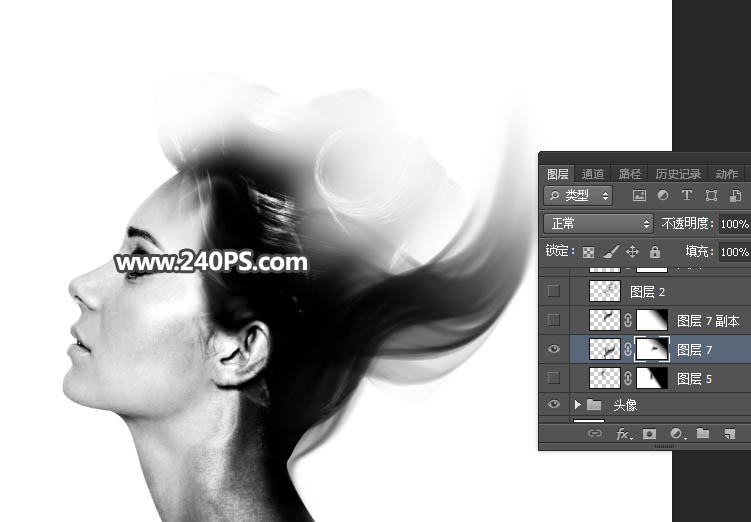Hide the 头像 group eye icon
The height and width of the screenshot is (522, 751).
pos(554,404)
